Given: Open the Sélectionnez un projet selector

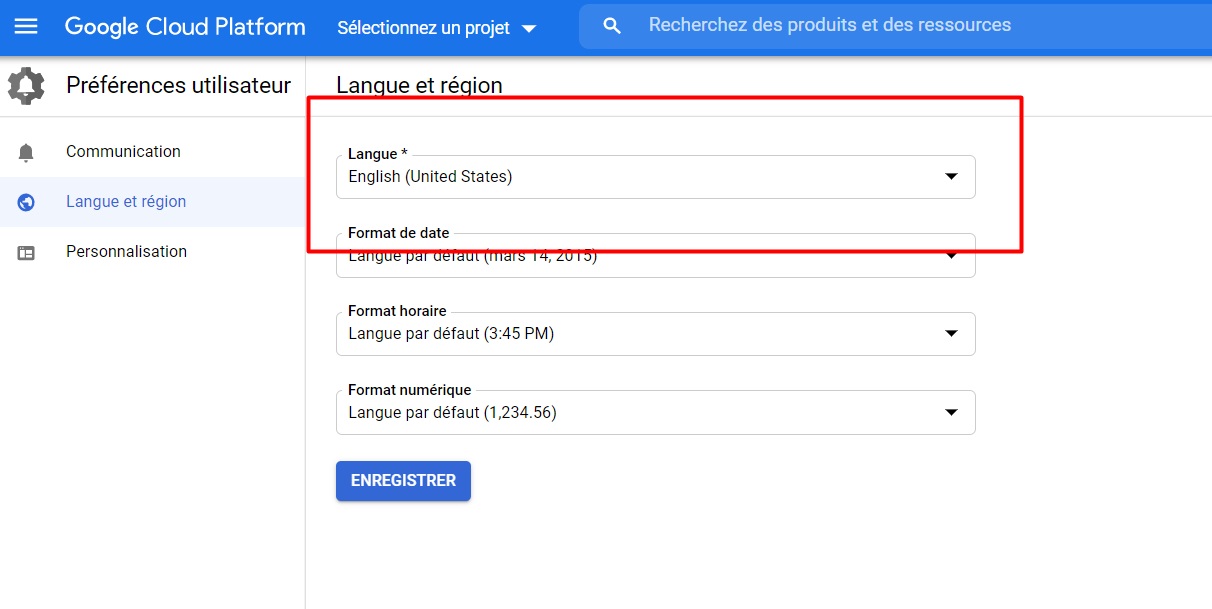Looking at the screenshot, I should 437,28.
